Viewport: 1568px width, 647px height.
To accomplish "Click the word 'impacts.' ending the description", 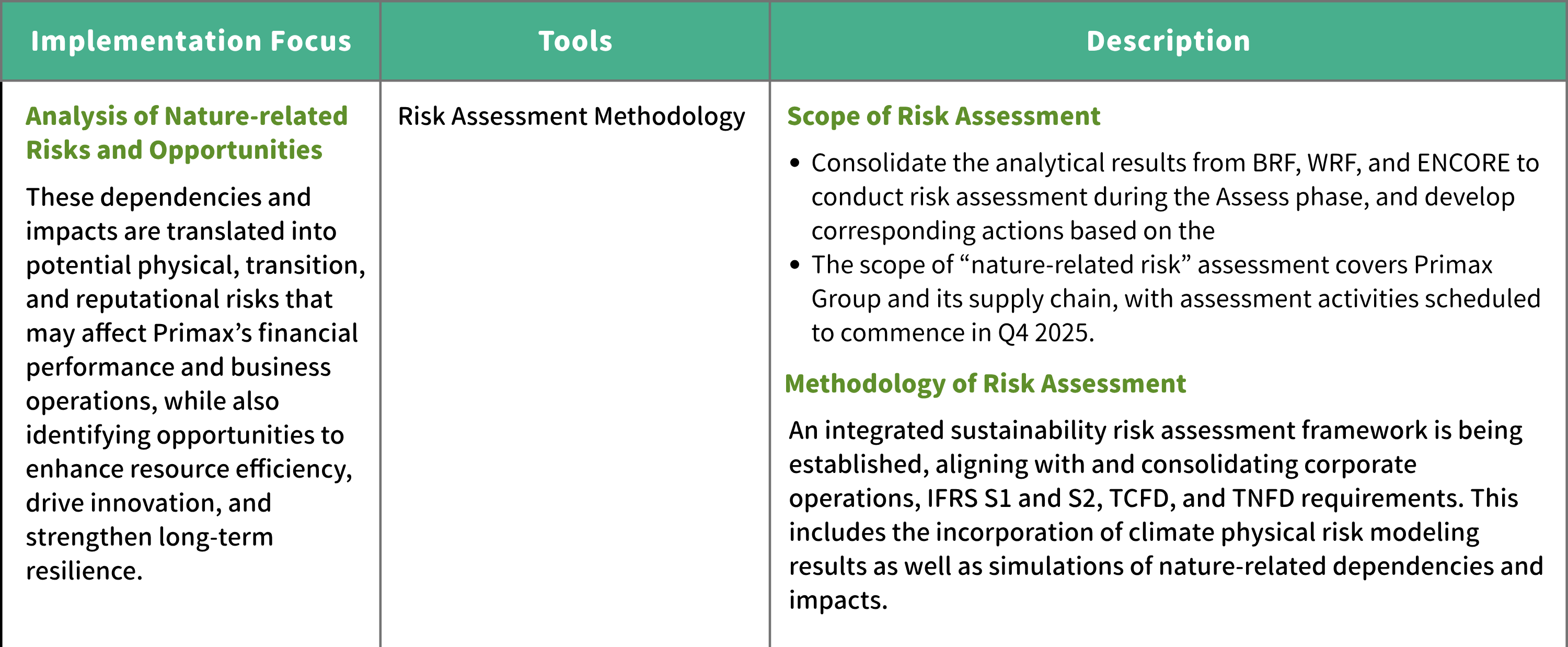I will [838, 600].
